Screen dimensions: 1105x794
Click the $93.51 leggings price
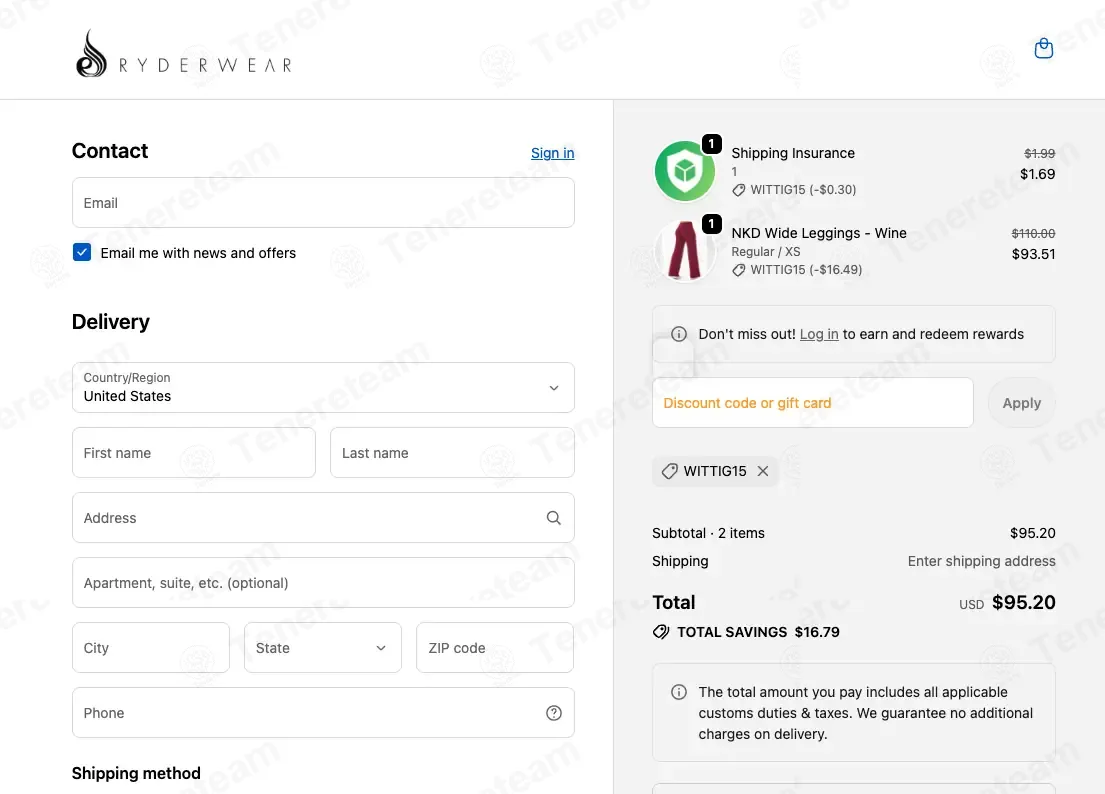[1033, 254]
